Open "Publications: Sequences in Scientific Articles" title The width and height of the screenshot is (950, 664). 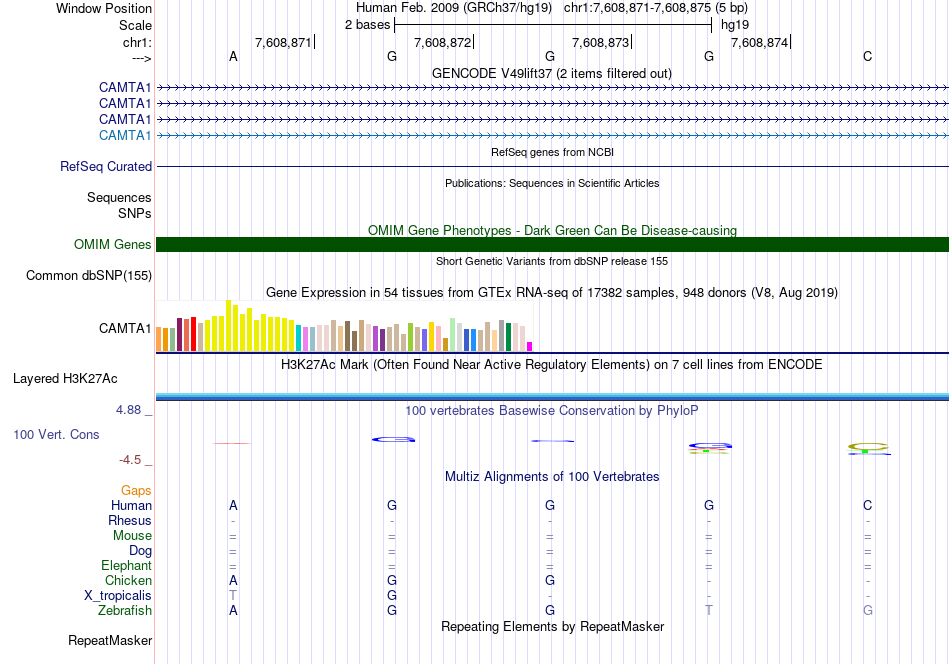click(552, 183)
